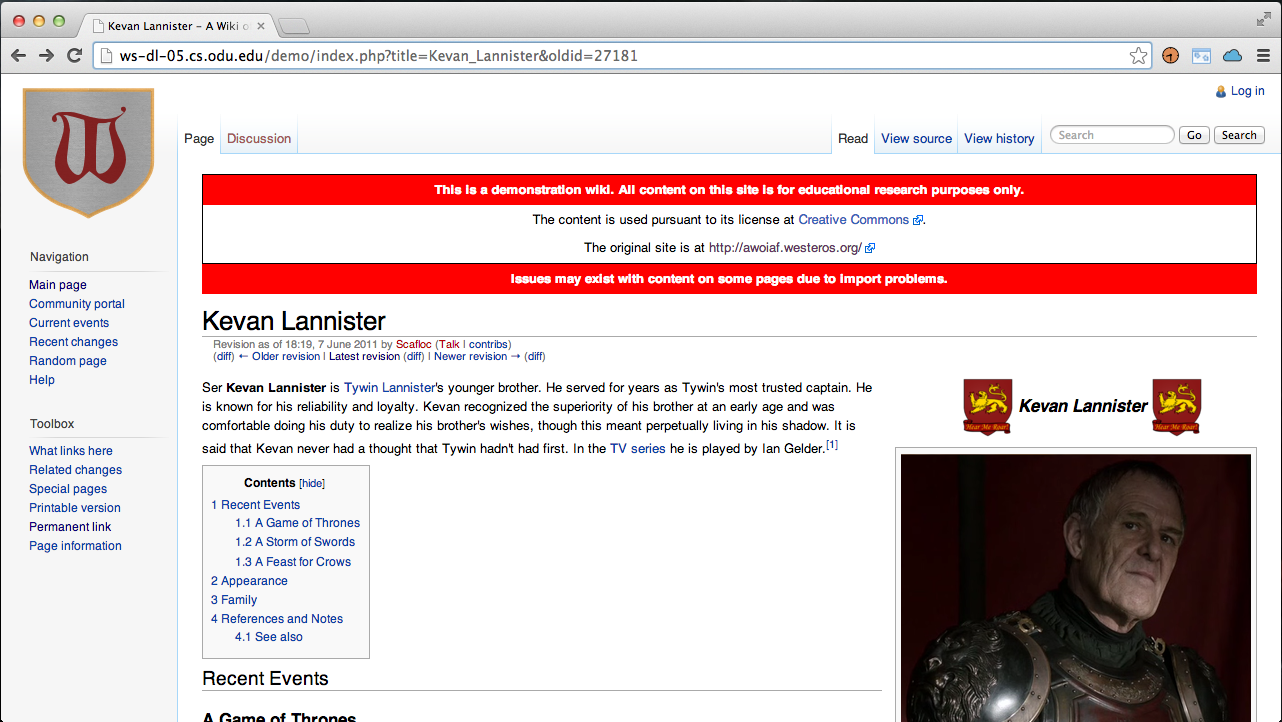
Task: Click the wiki shield logo
Action: [x=88, y=152]
